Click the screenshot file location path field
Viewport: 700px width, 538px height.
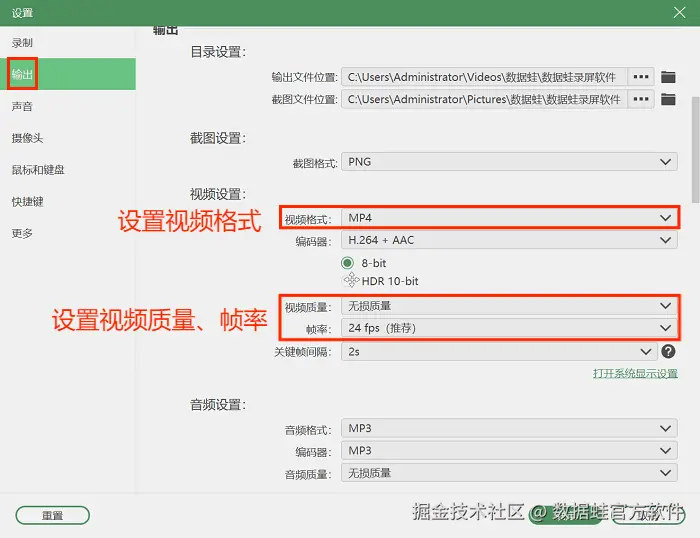[484, 99]
